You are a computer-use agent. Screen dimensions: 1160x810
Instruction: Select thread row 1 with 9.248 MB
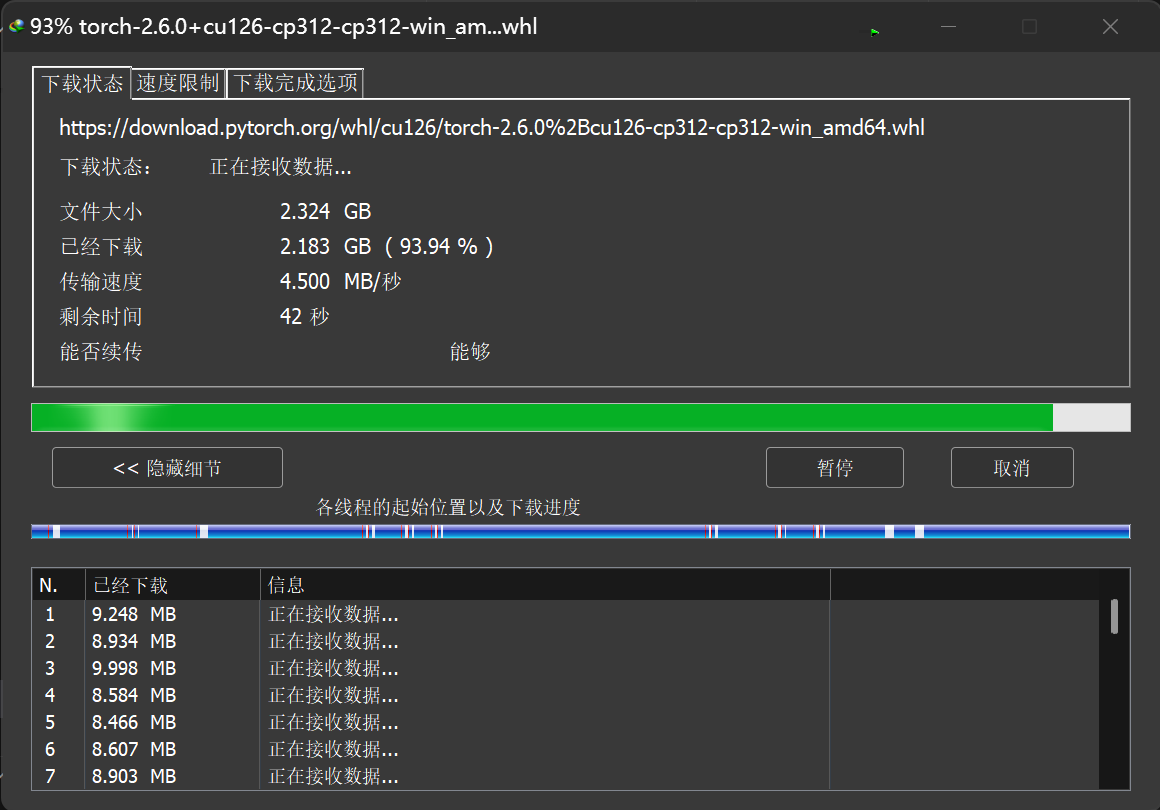click(x=565, y=614)
